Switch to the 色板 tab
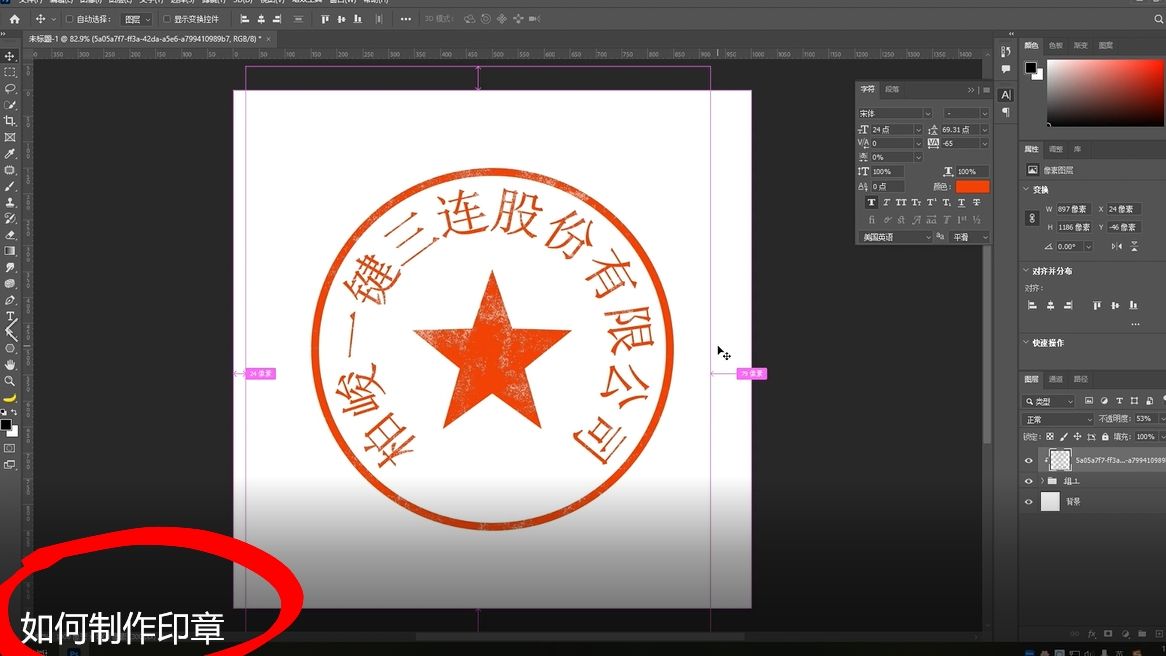1166x656 pixels. click(1058, 45)
